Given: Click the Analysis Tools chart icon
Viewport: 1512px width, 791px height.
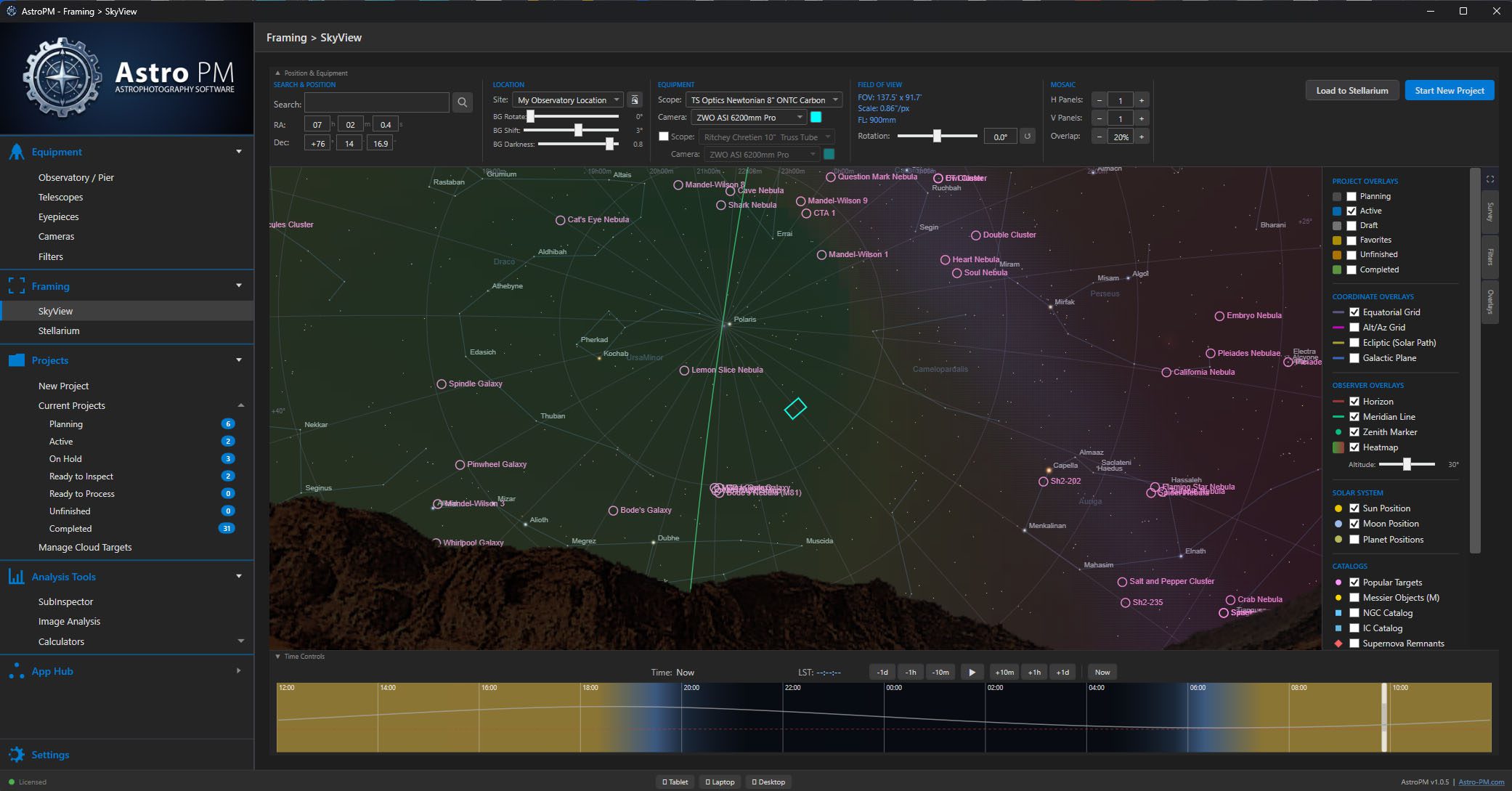Looking at the screenshot, I should [x=16, y=577].
